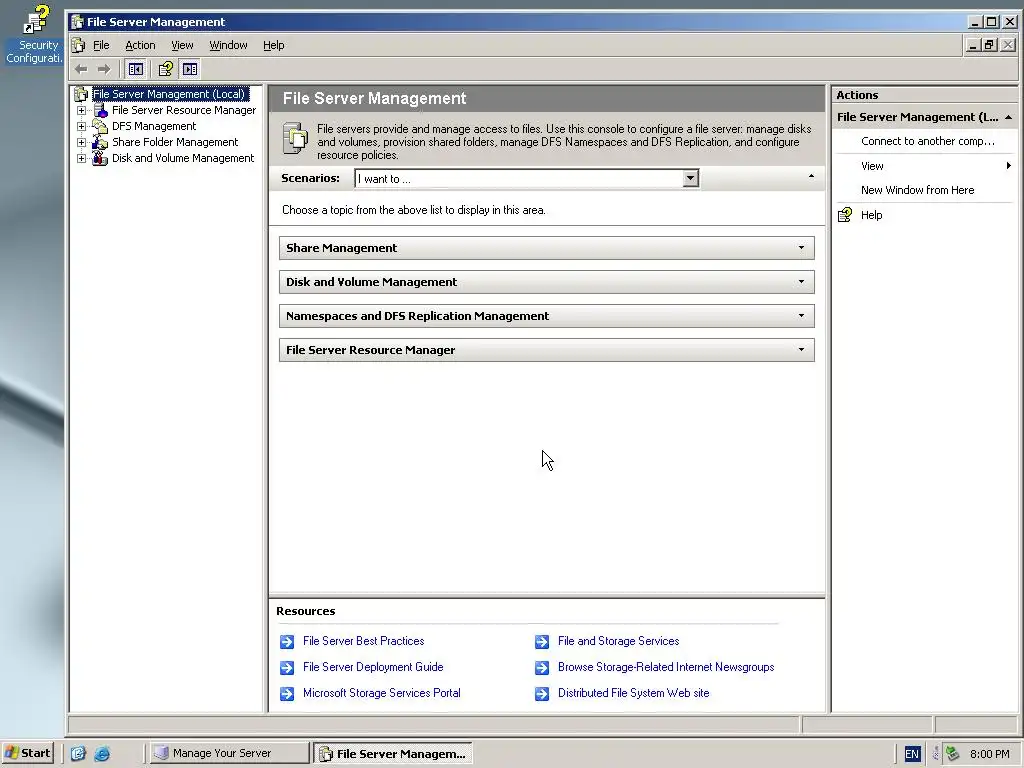
Task: Click arrow icon beside Microsoft Storage Services Portal
Action: (x=287, y=694)
